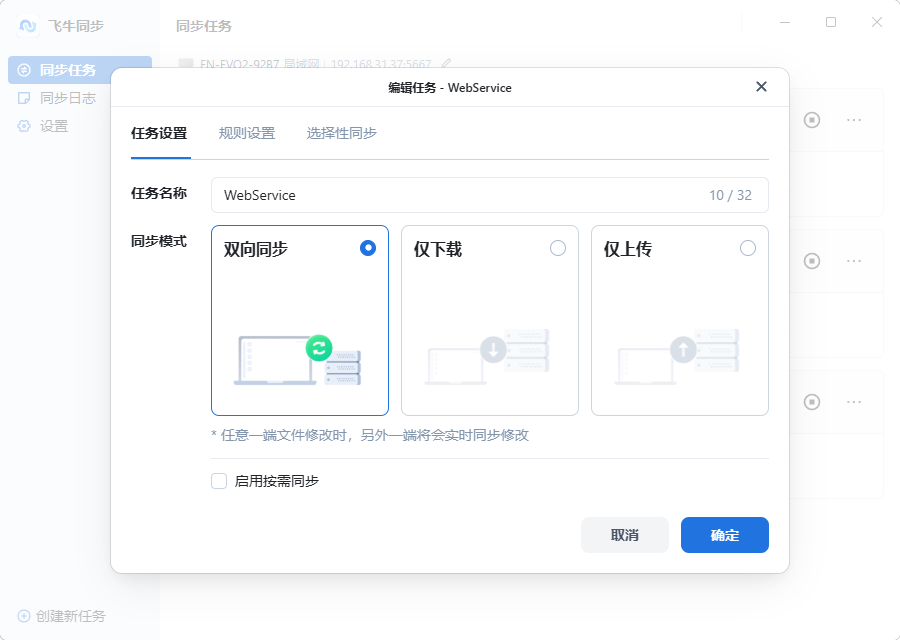Click the 双向同步 card title
This screenshot has width=900, height=640.
coord(255,249)
